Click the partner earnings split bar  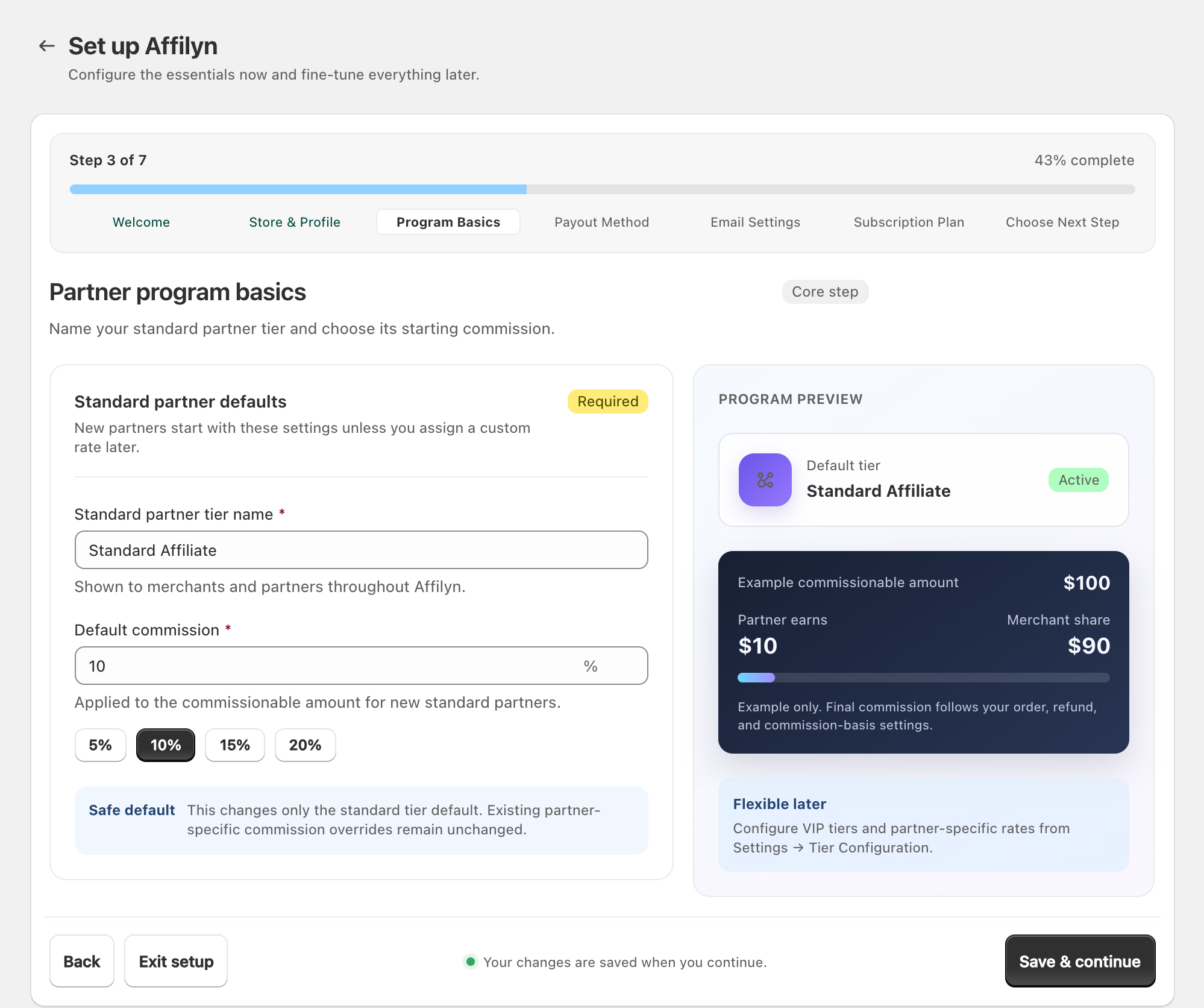tap(923, 678)
